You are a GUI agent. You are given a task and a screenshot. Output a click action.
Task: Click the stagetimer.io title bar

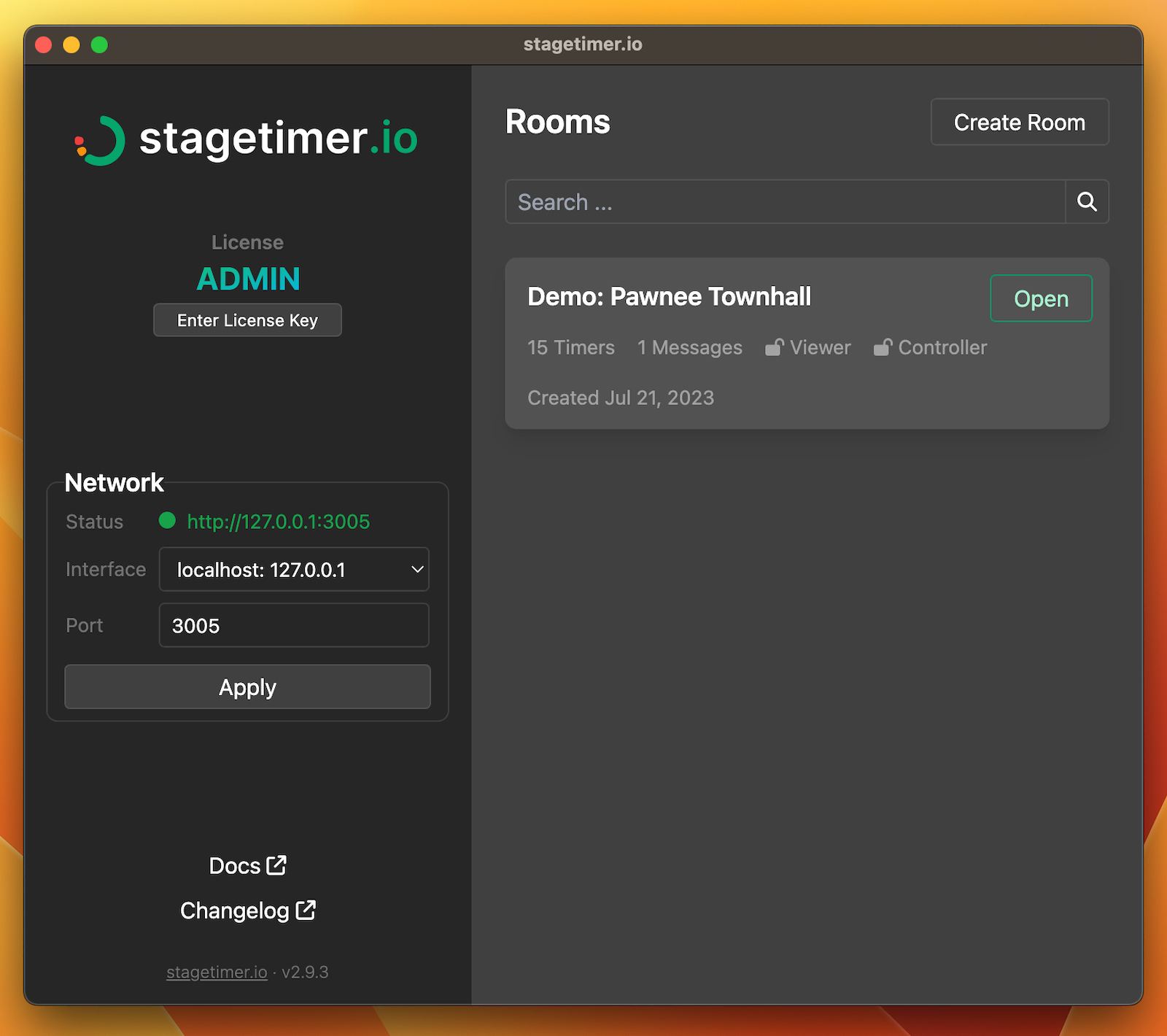(x=583, y=44)
